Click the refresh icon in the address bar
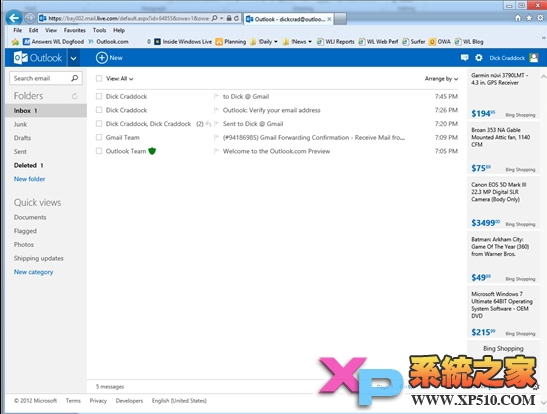 coord(237,18)
